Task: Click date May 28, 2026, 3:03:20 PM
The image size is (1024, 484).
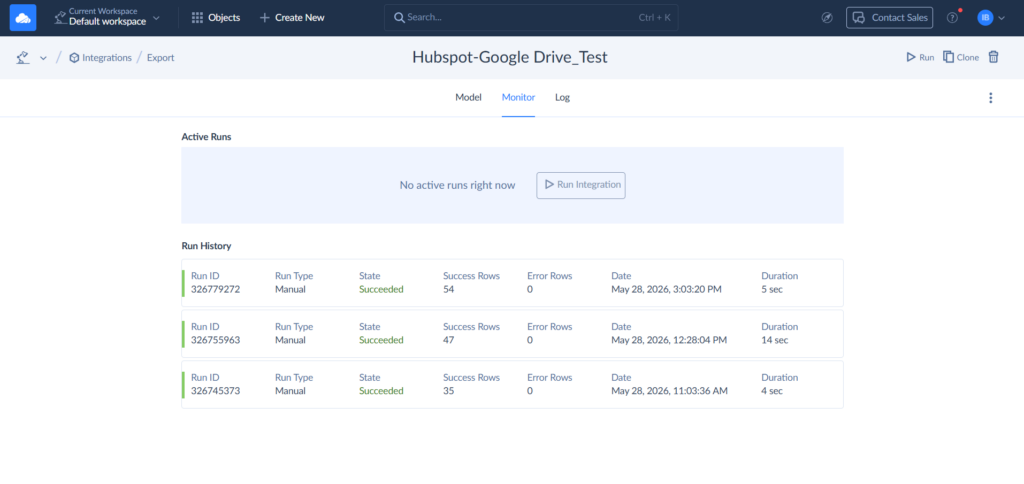Action: [x=666, y=289]
